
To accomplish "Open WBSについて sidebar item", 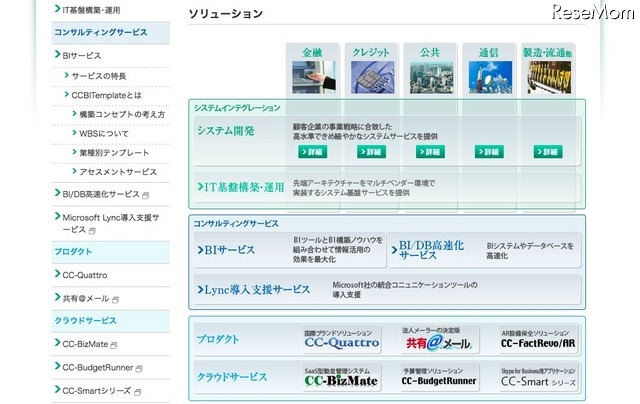I will (x=104, y=133).
